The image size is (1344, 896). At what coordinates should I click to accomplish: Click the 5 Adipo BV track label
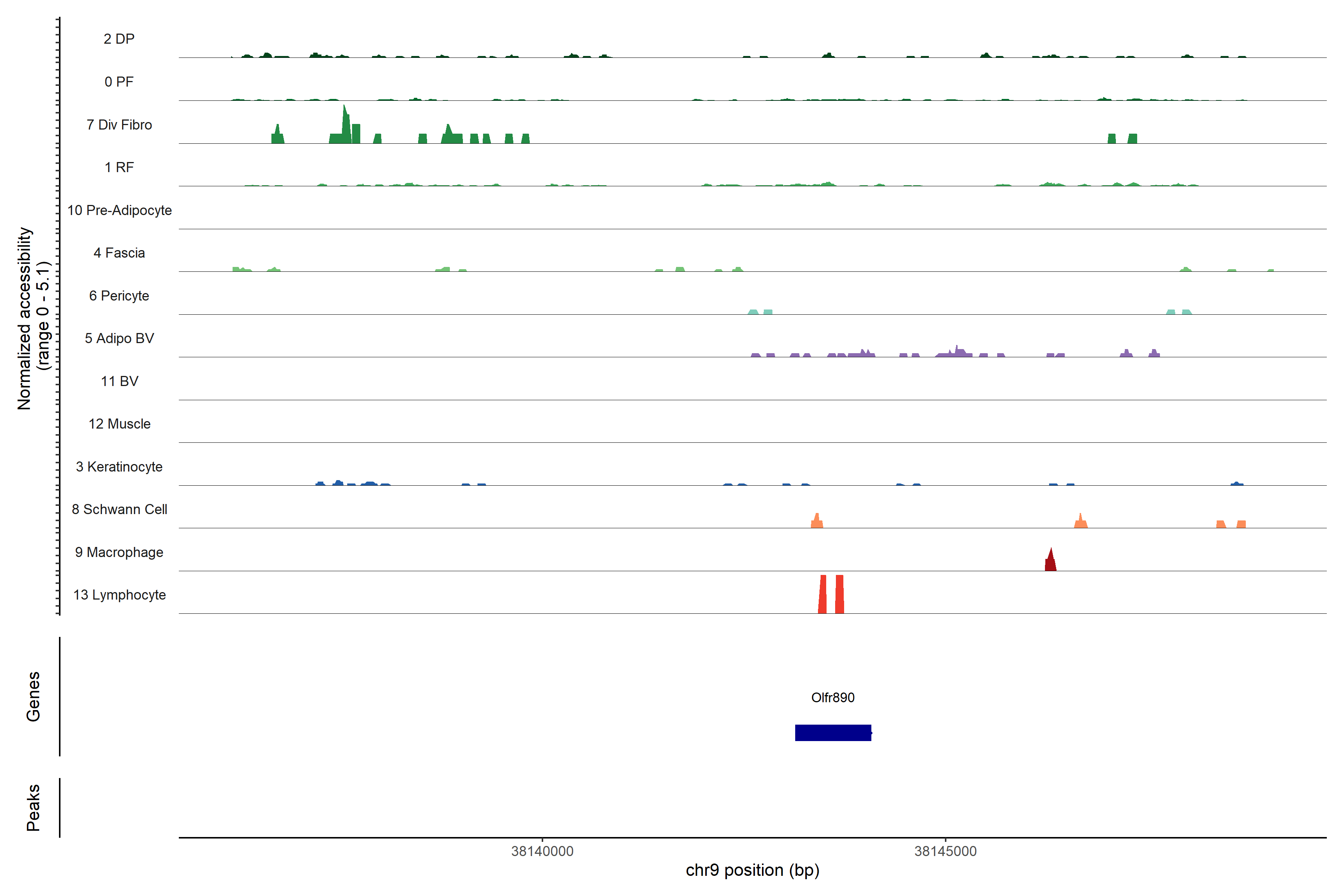pos(119,338)
